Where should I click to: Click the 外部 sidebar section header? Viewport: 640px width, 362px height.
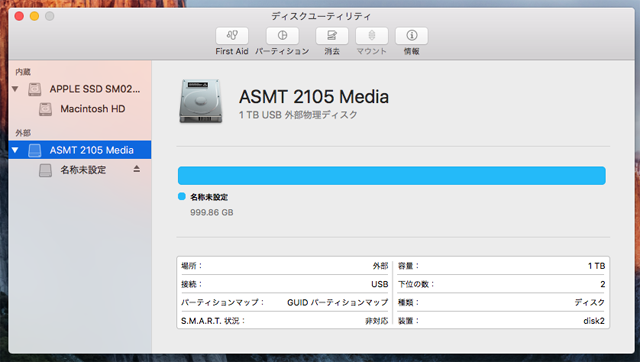[23, 133]
